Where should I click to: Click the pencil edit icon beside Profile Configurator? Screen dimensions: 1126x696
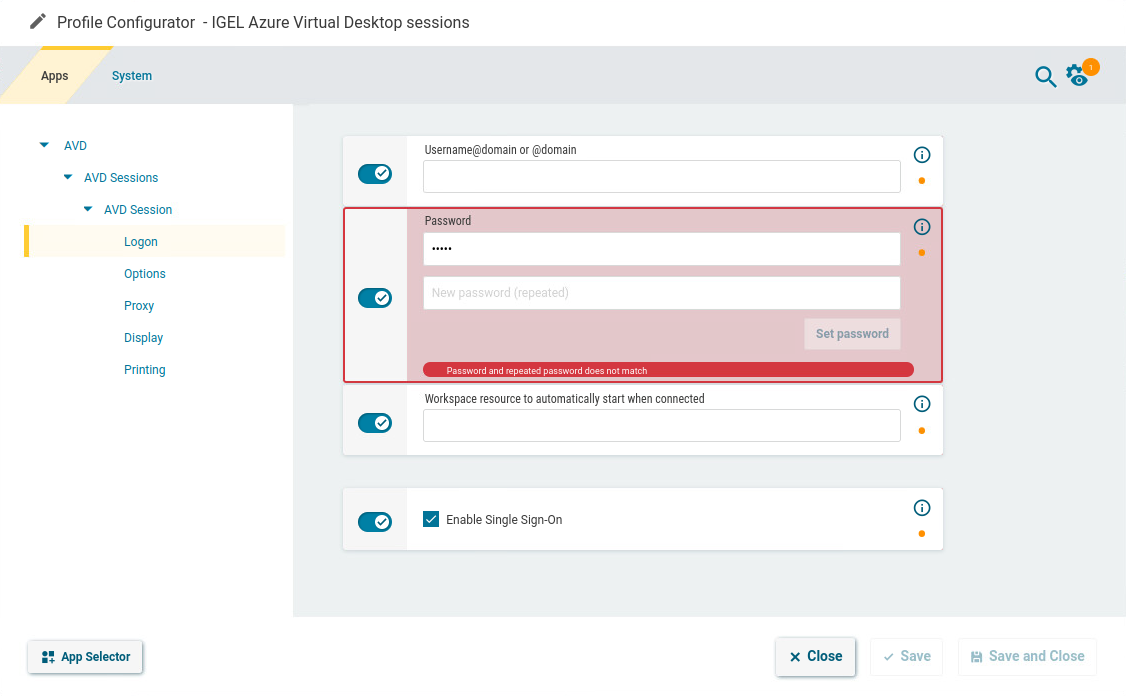click(38, 21)
